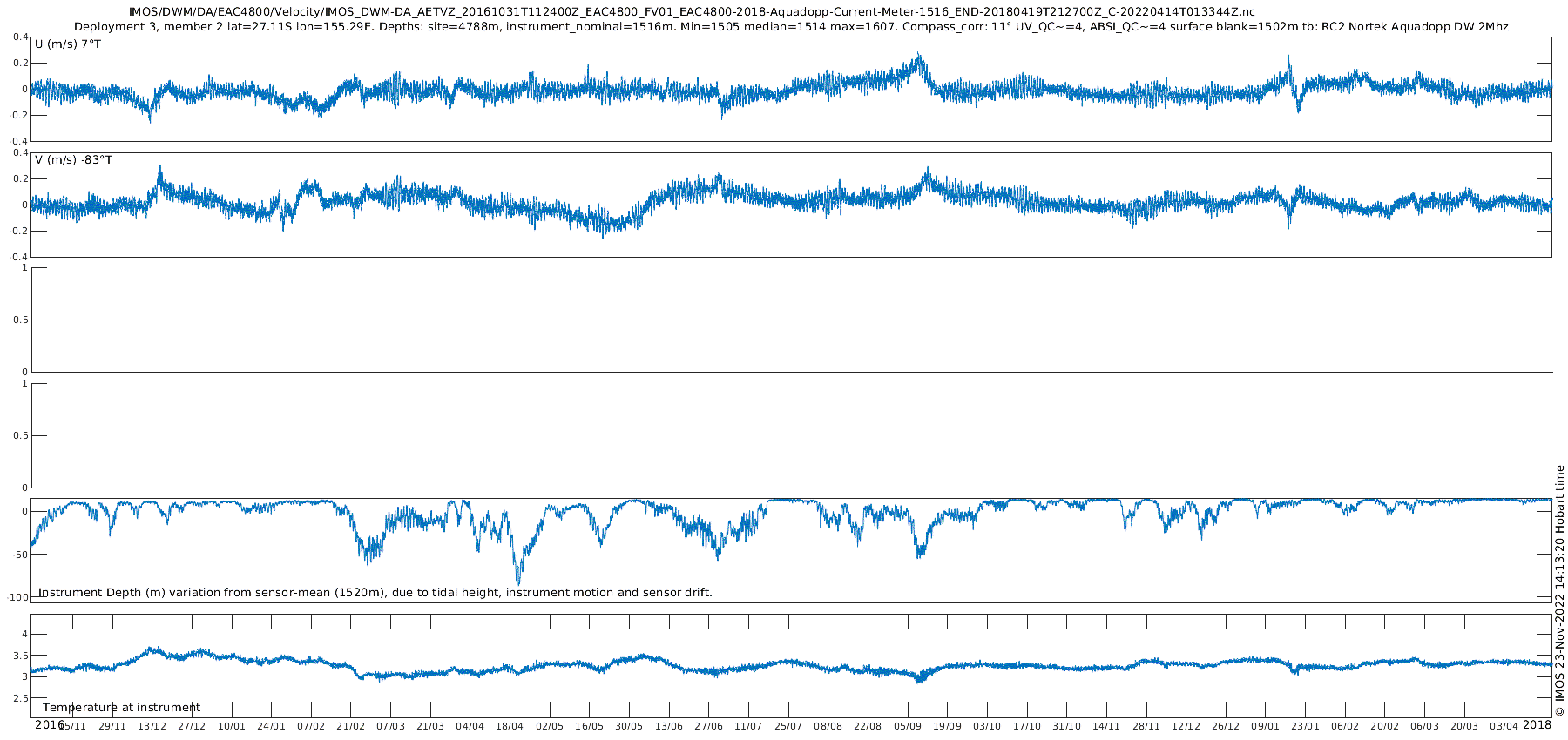Viewport: 1568px width, 740px height.
Task: Click the '27/12' date tick label
Action: 192,726
